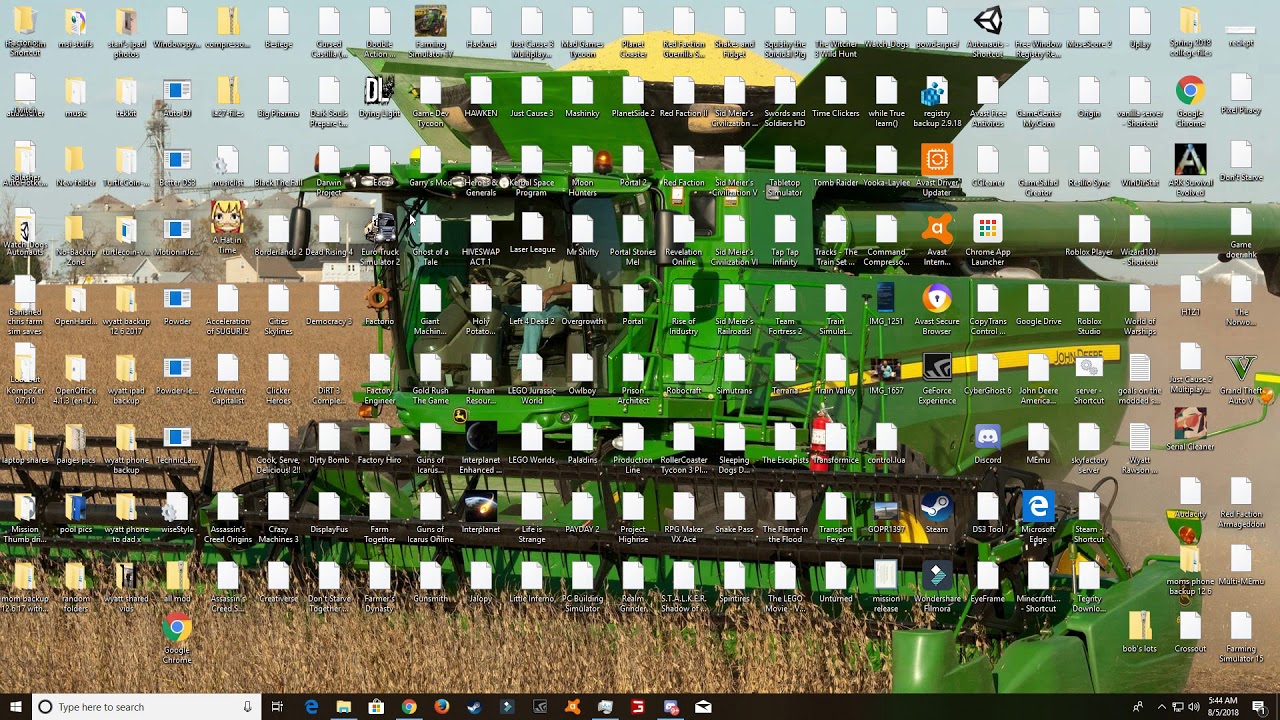Open Google Chrome from the taskbar
This screenshot has width=1280, height=720.
click(x=409, y=707)
